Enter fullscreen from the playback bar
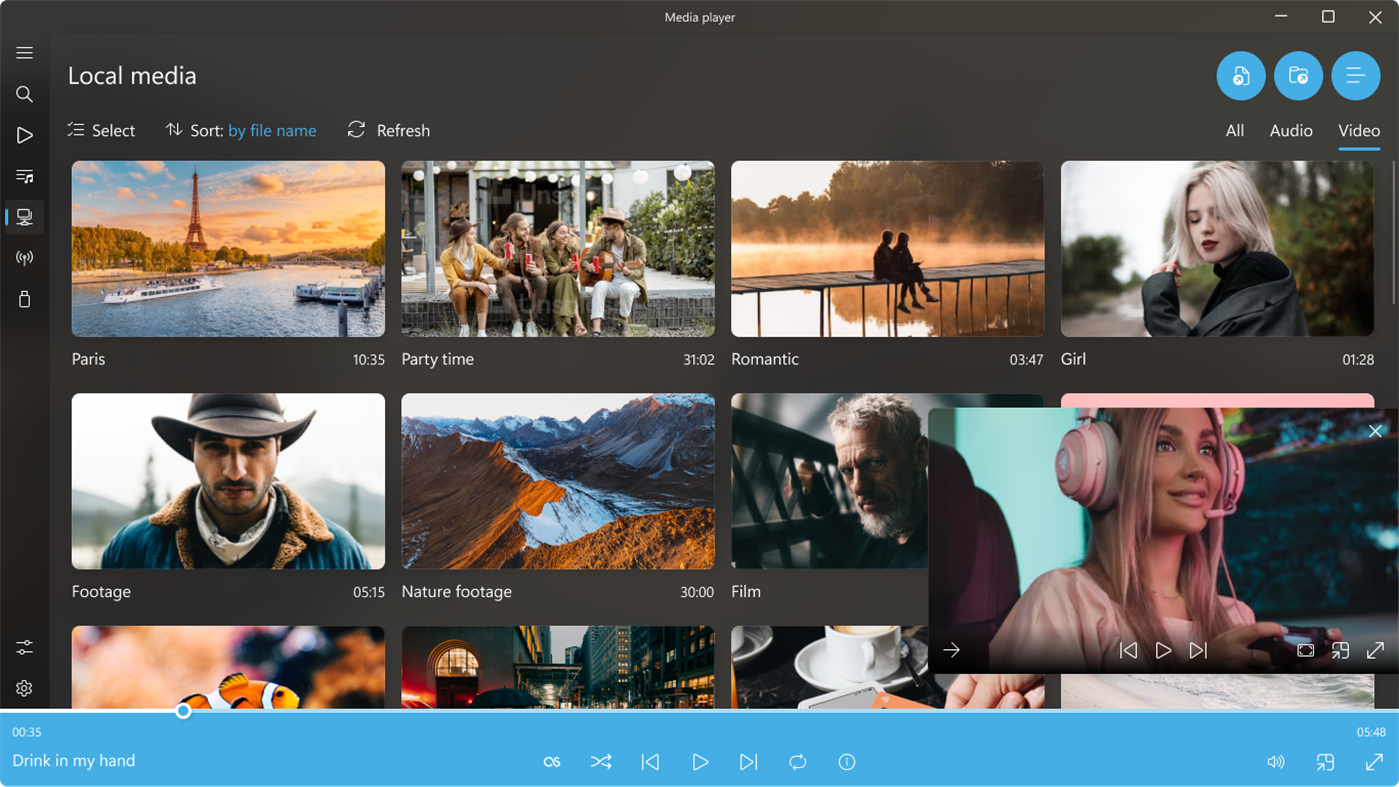 (x=1375, y=761)
